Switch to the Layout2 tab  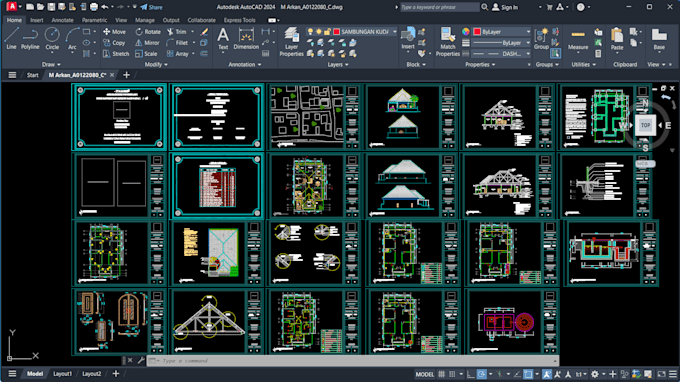(x=92, y=374)
